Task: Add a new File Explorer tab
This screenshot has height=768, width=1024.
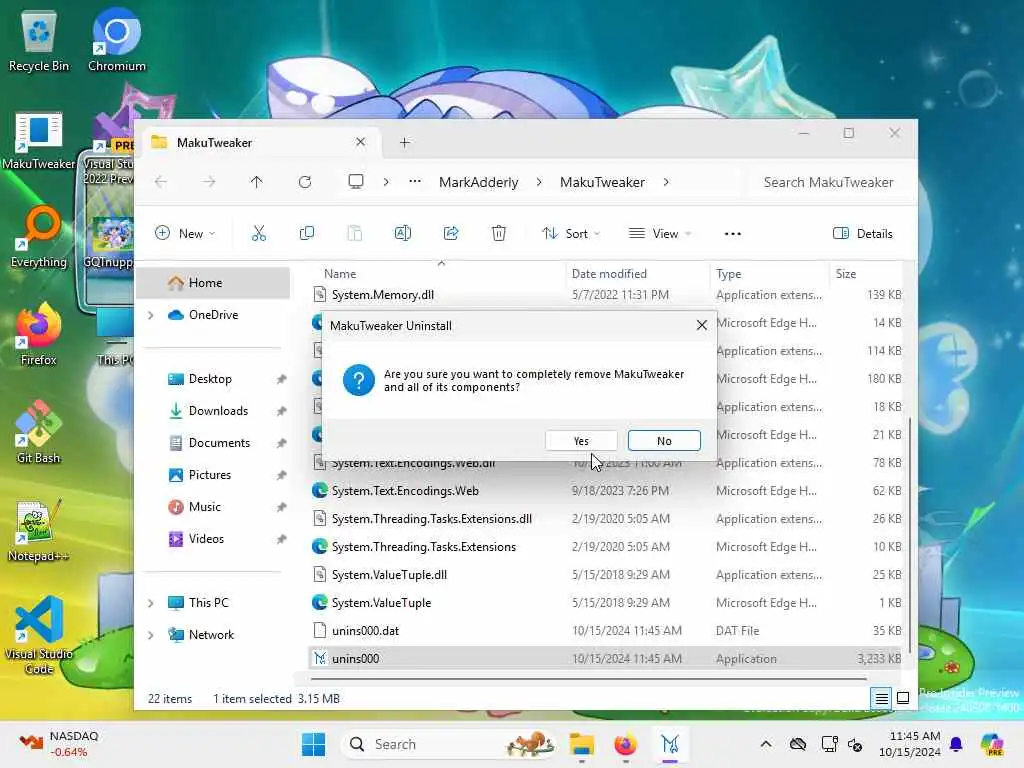Action: [405, 142]
